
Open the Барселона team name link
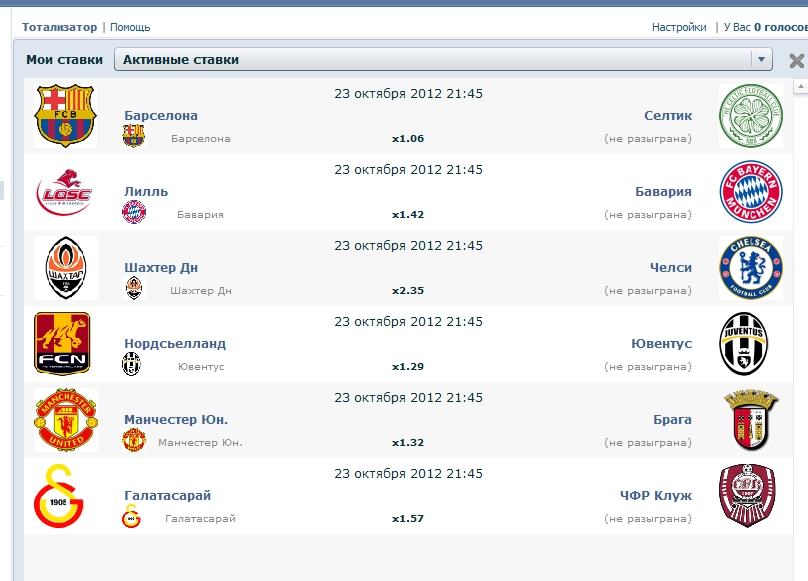pos(161,116)
